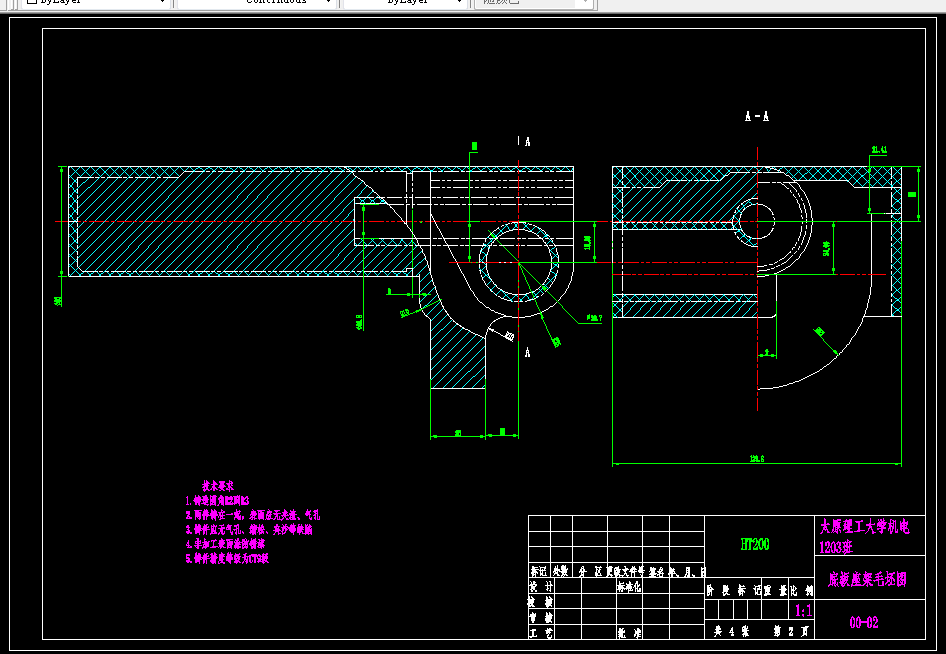Select the text 太原理工大学机电
This screenshot has width=946, height=654.
point(864,527)
